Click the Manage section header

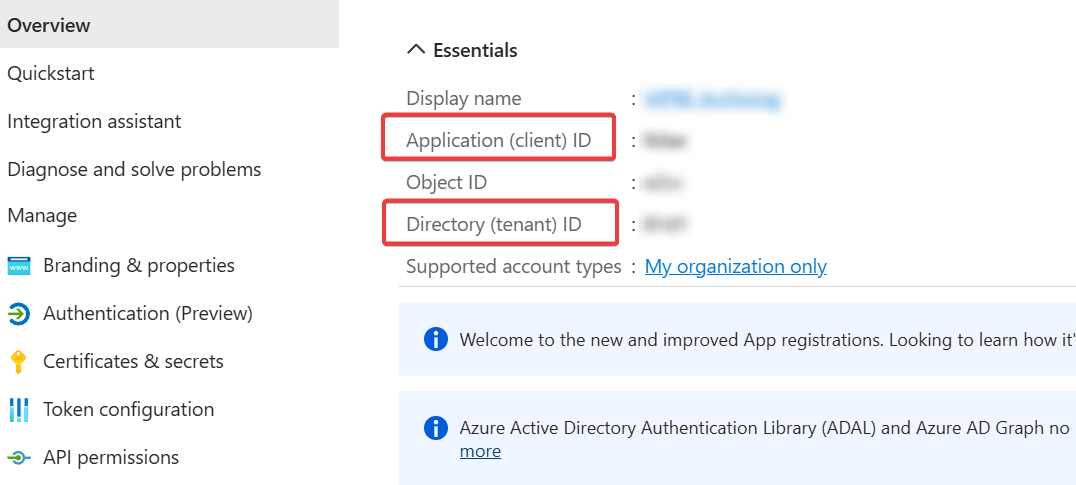pyautogui.click(x=42, y=215)
